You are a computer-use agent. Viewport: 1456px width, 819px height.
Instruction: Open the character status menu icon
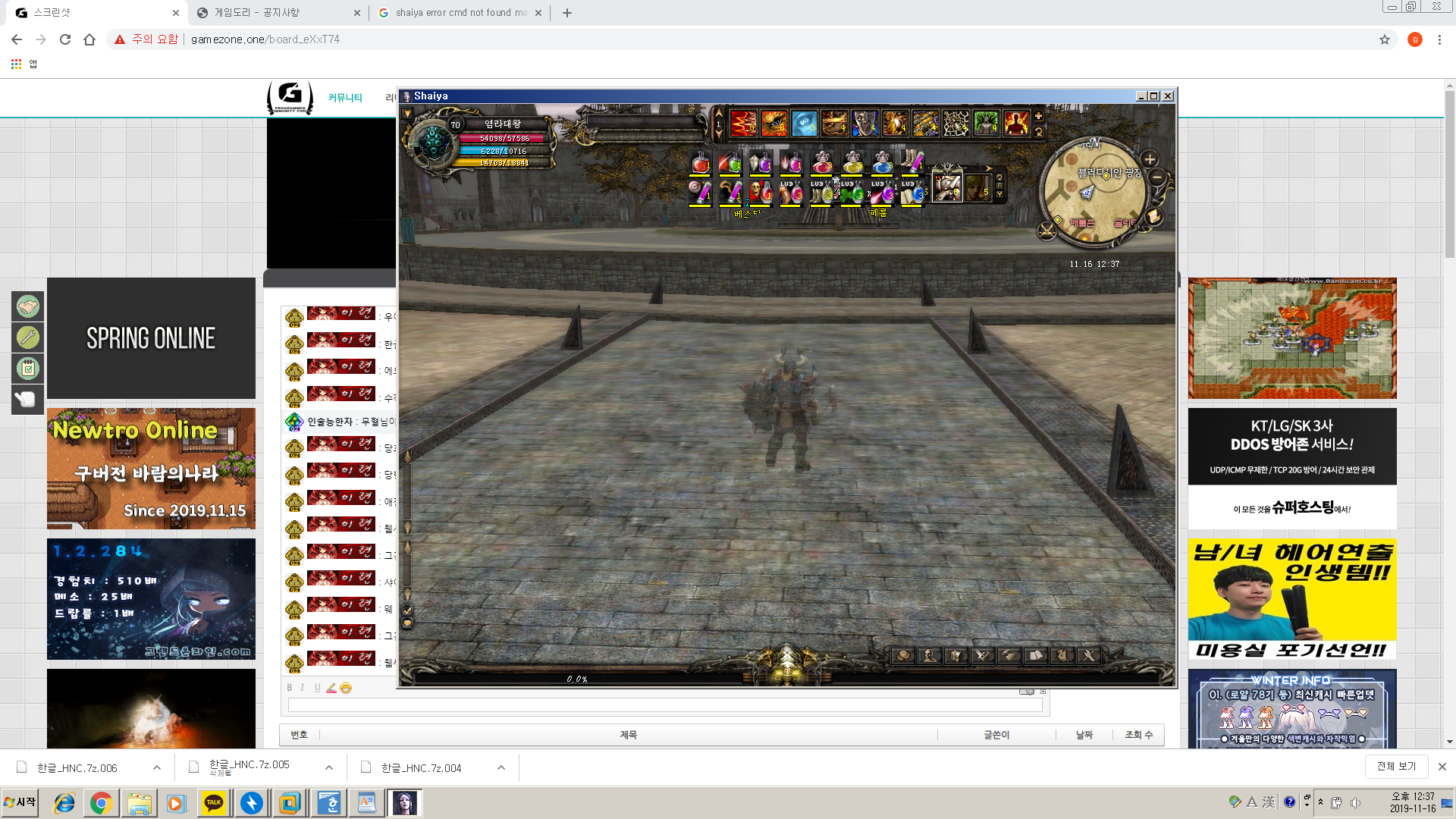point(930,656)
